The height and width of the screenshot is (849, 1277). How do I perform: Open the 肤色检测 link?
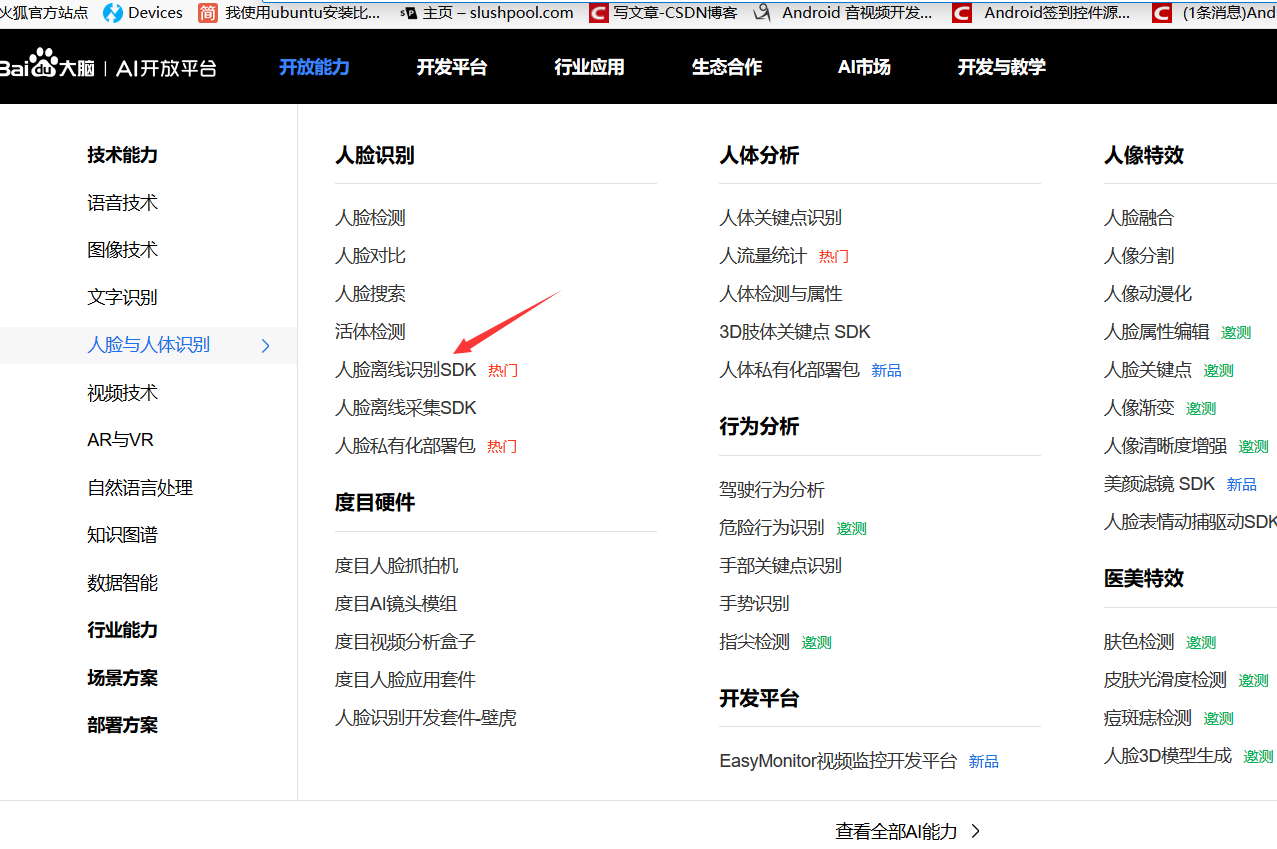(1139, 642)
